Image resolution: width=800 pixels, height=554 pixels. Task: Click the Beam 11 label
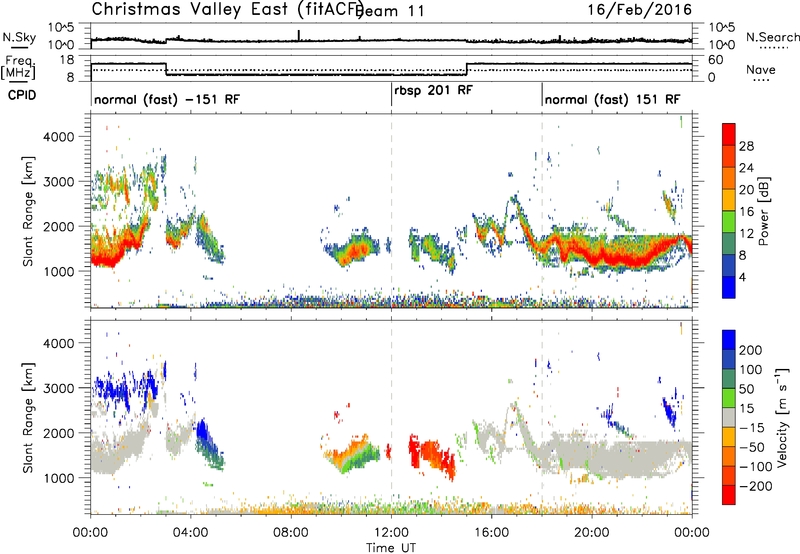pos(391,11)
